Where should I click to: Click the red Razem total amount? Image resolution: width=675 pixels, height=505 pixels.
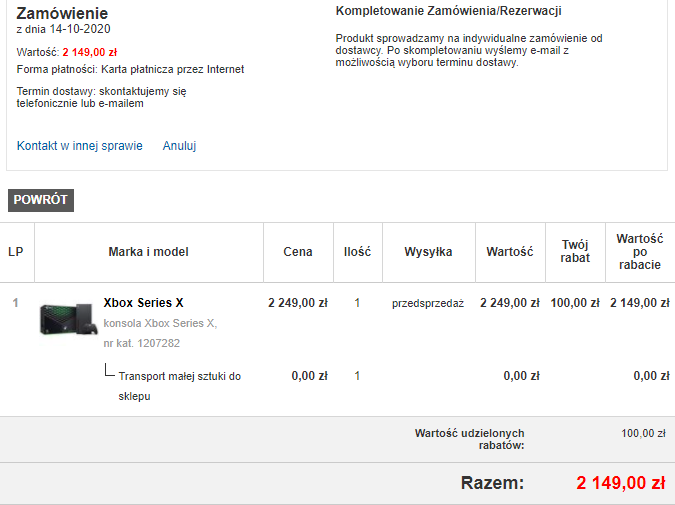click(x=620, y=484)
